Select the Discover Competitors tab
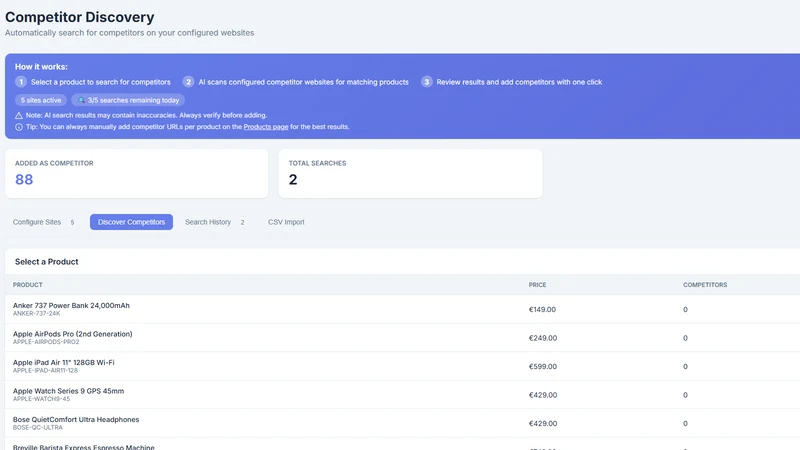800x450 pixels. click(x=131, y=222)
